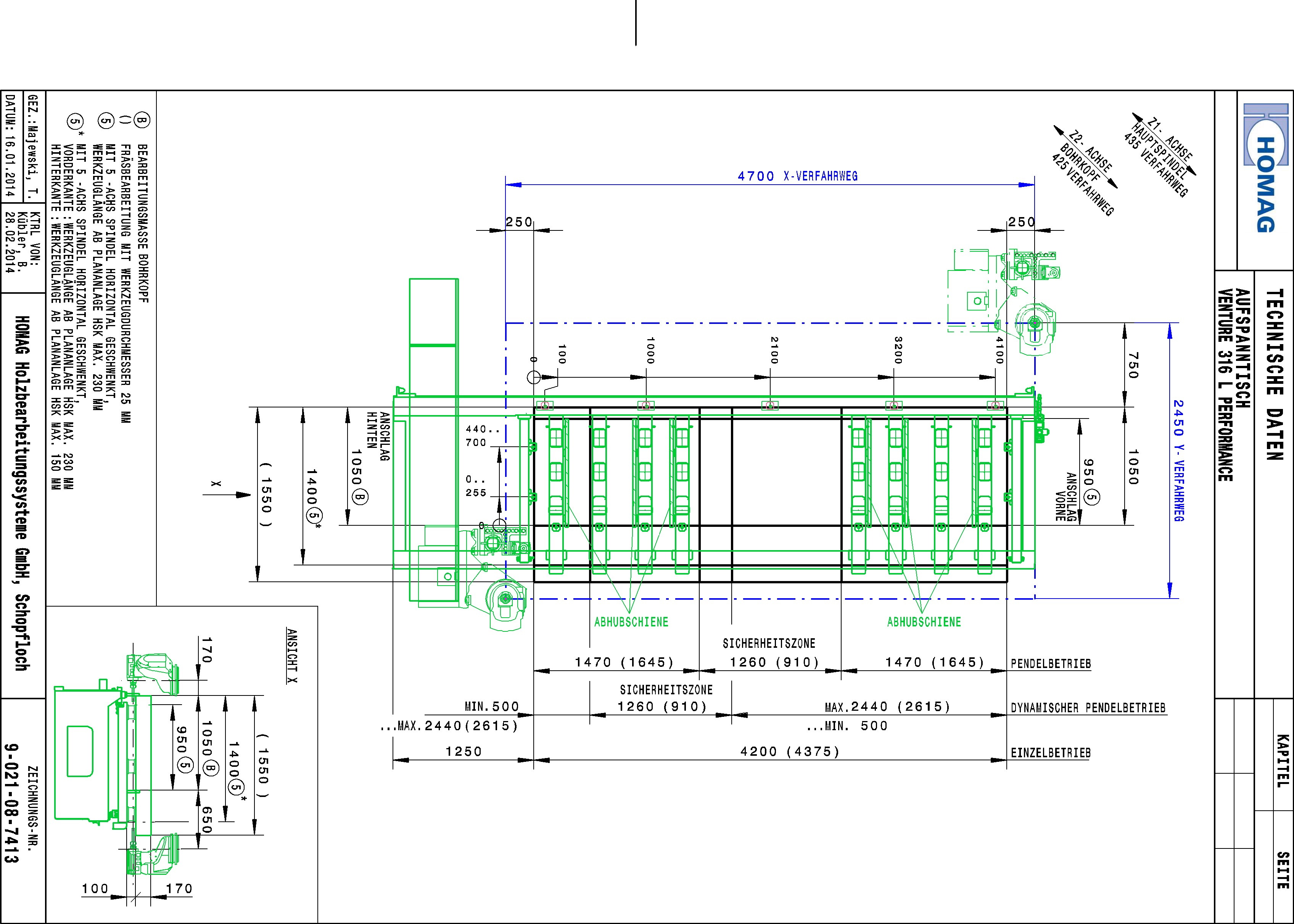The image size is (1294, 924).
Task: Click the underlined "ANSICHT X" view title
Action: (x=292, y=655)
